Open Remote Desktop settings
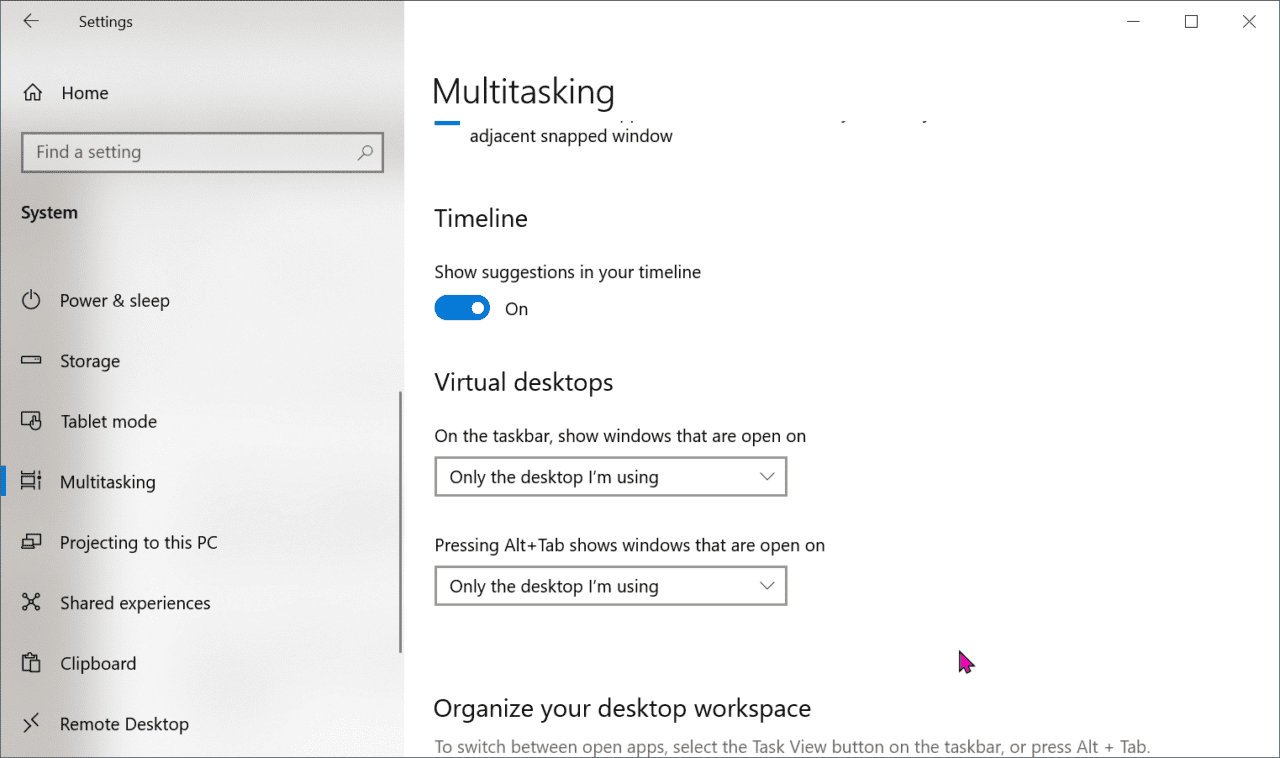This screenshot has height=758, width=1280. (x=31, y=723)
